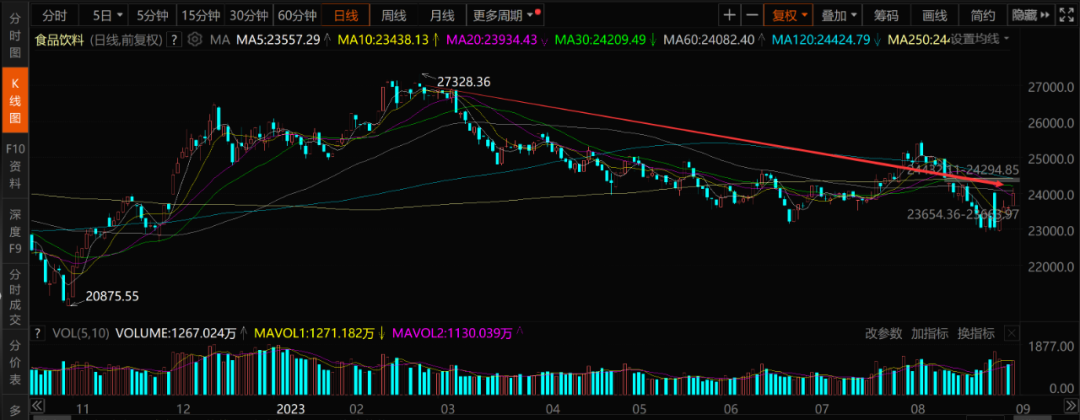This screenshot has width=1080, height=420.
Task: Open 分时成交 in the left sidebar
Action: click(x=15, y=296)
